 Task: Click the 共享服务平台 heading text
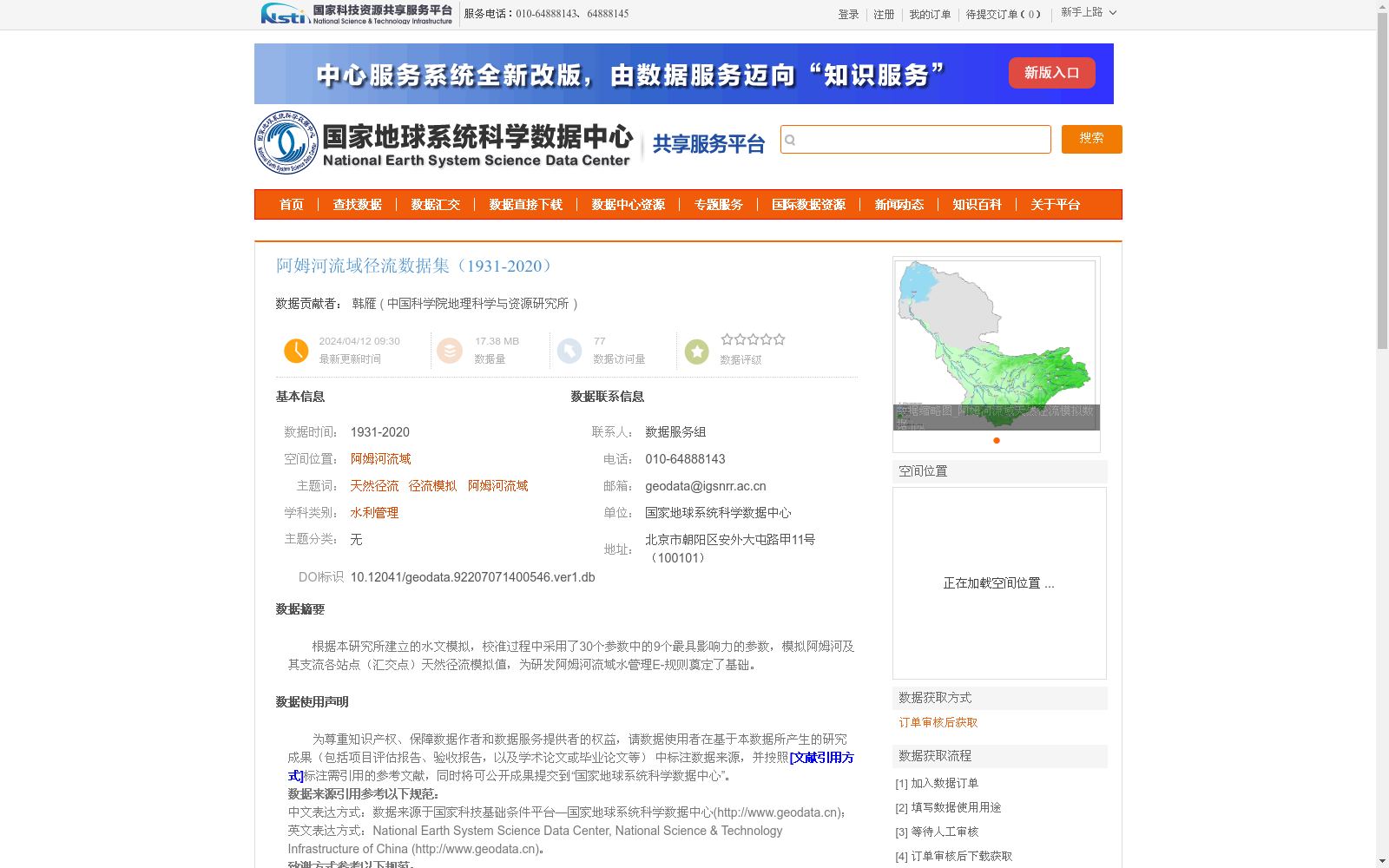click(708, 144)
